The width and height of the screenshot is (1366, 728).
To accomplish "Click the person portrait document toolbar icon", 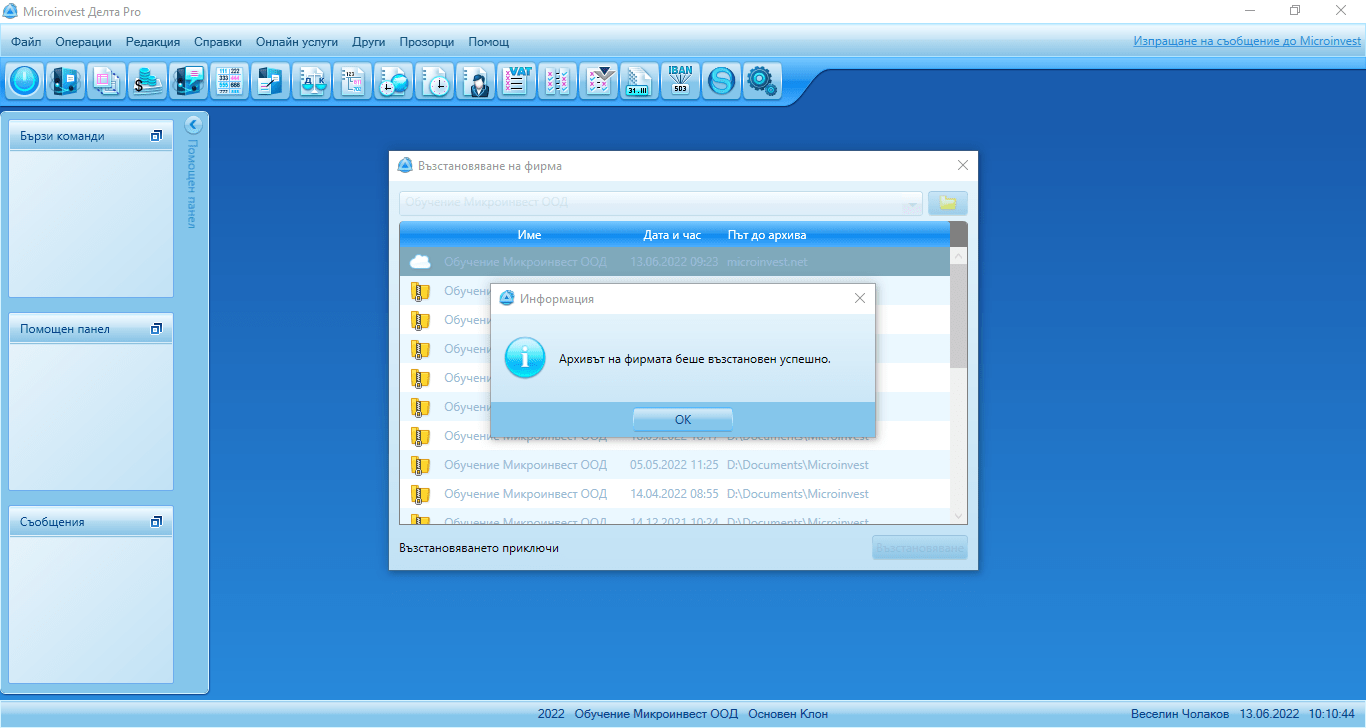I will pyautogui.click(x=475, y=81).
